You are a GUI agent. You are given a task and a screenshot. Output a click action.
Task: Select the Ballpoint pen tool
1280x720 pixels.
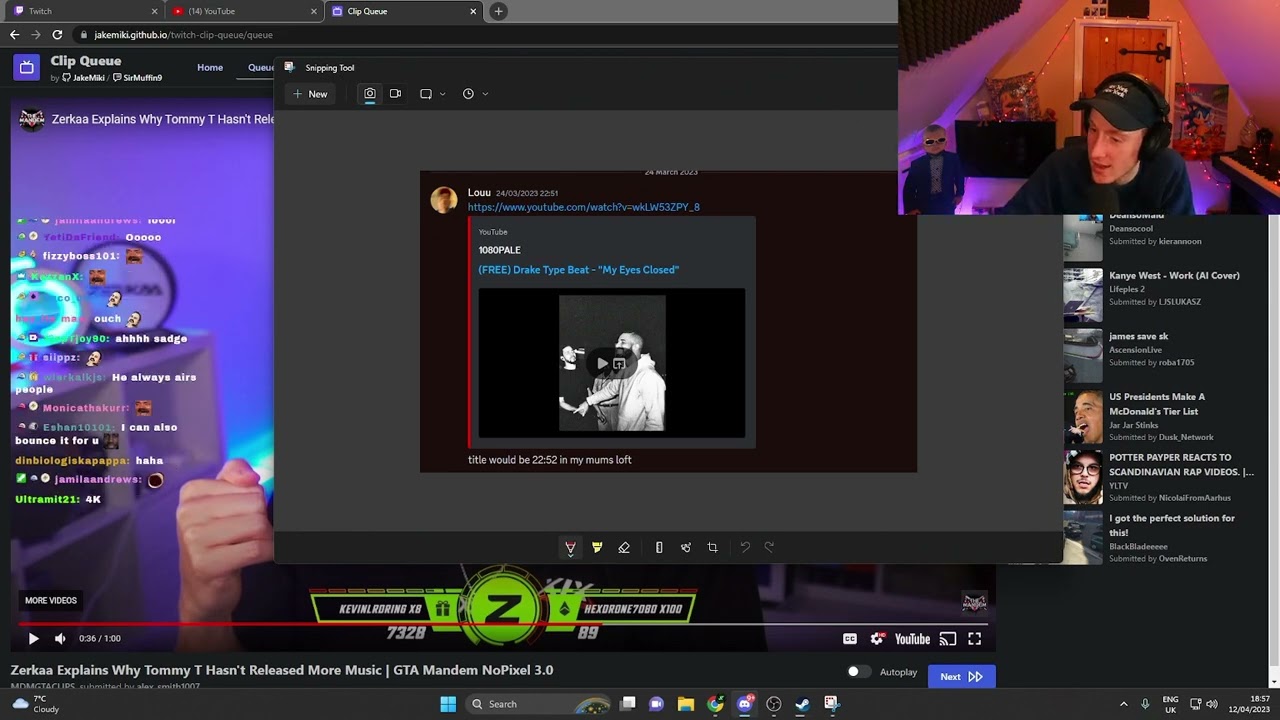pyautogui.click(x=570, y=547)
